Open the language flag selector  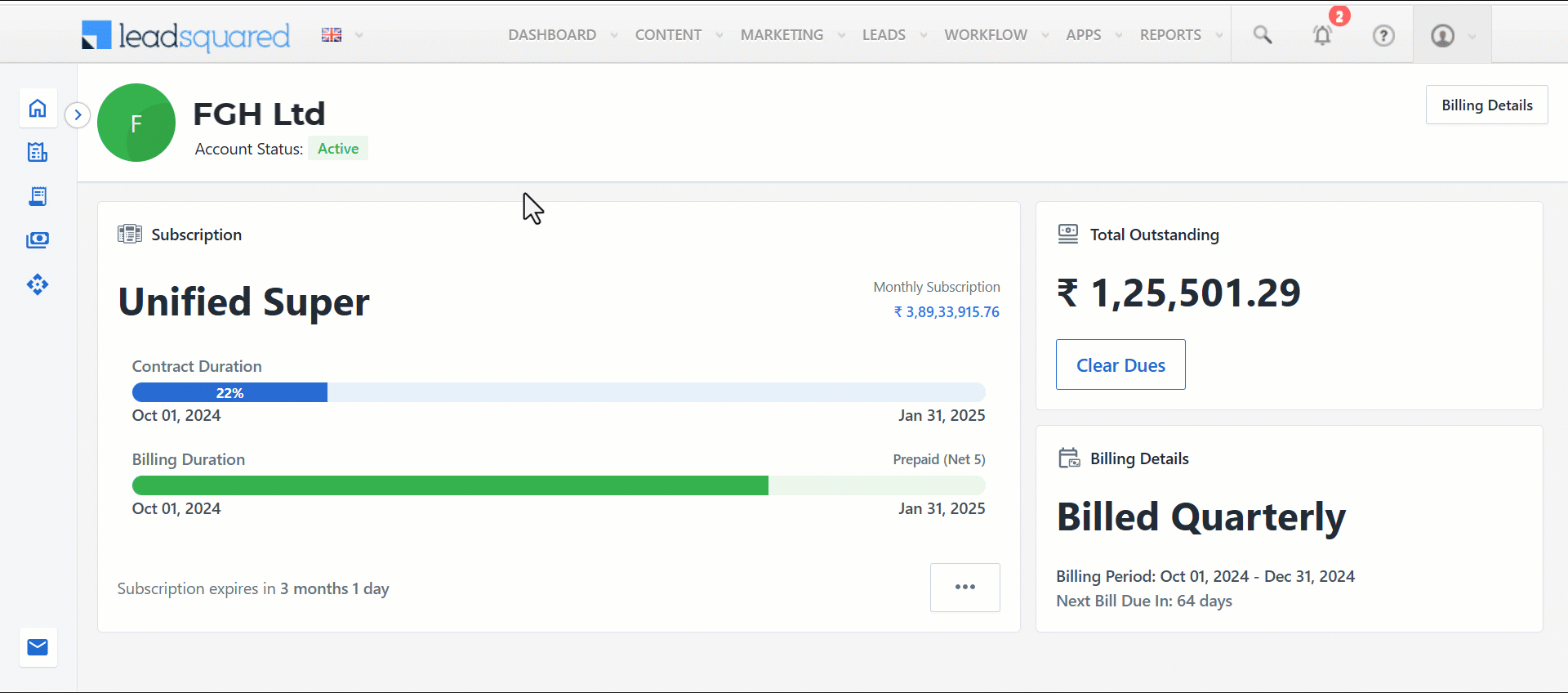point(332,35)
